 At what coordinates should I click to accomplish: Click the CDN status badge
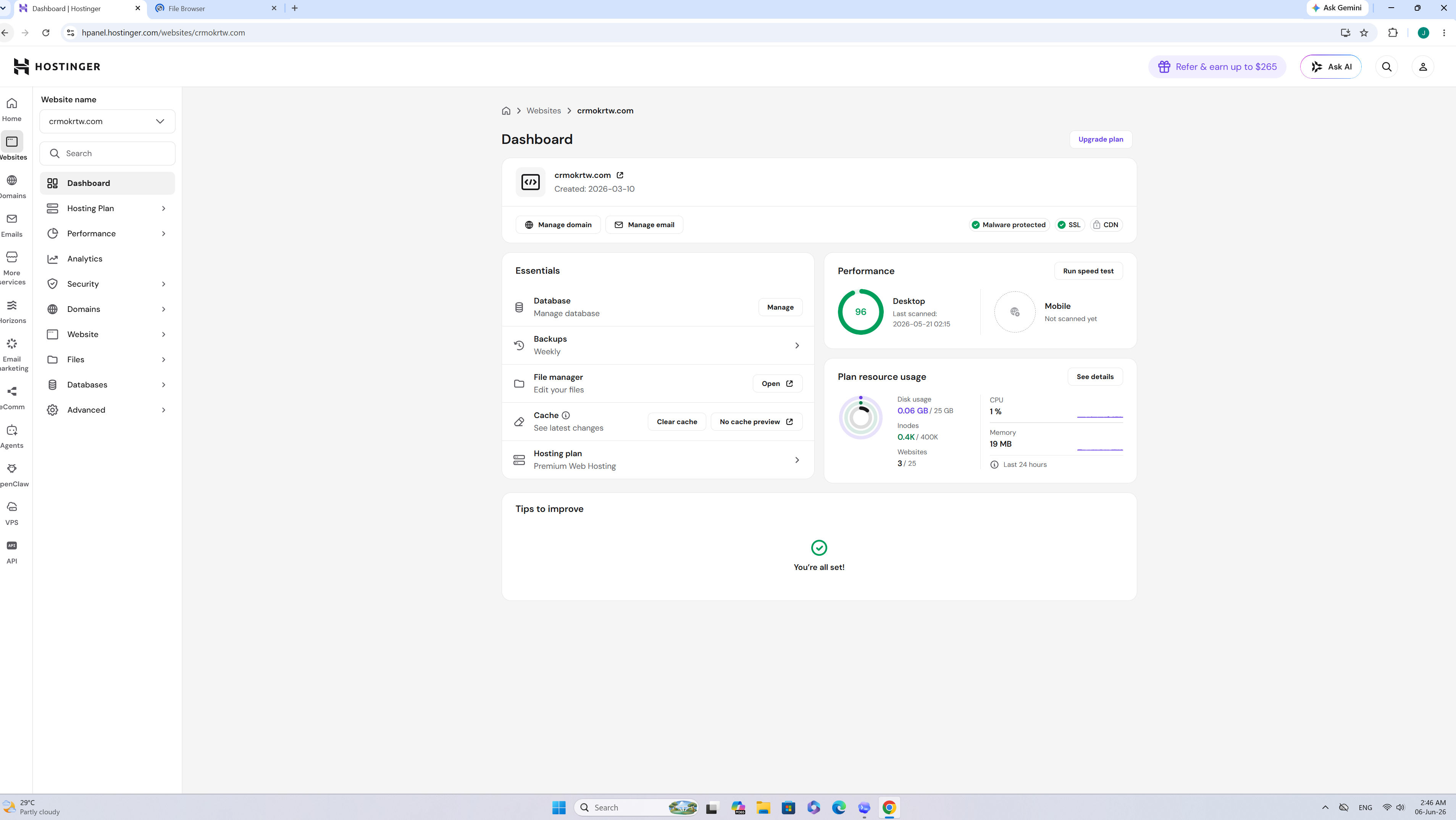(1106, 225)
